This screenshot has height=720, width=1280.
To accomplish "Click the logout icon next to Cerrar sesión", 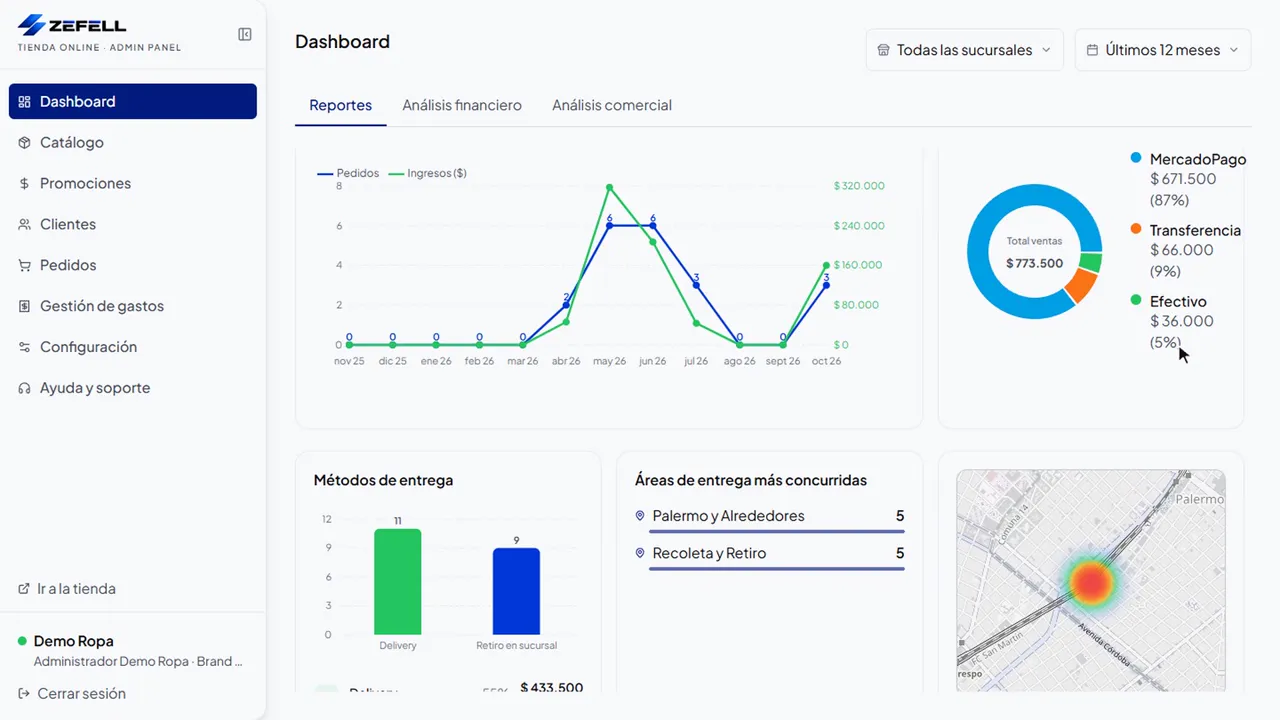I will [24, 694].
